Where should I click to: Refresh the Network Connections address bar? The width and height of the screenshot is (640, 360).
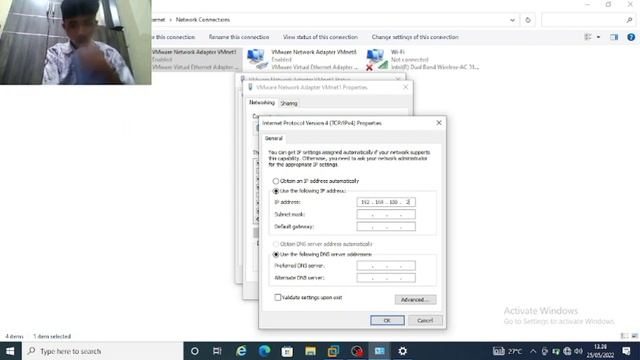click(528, 20)
